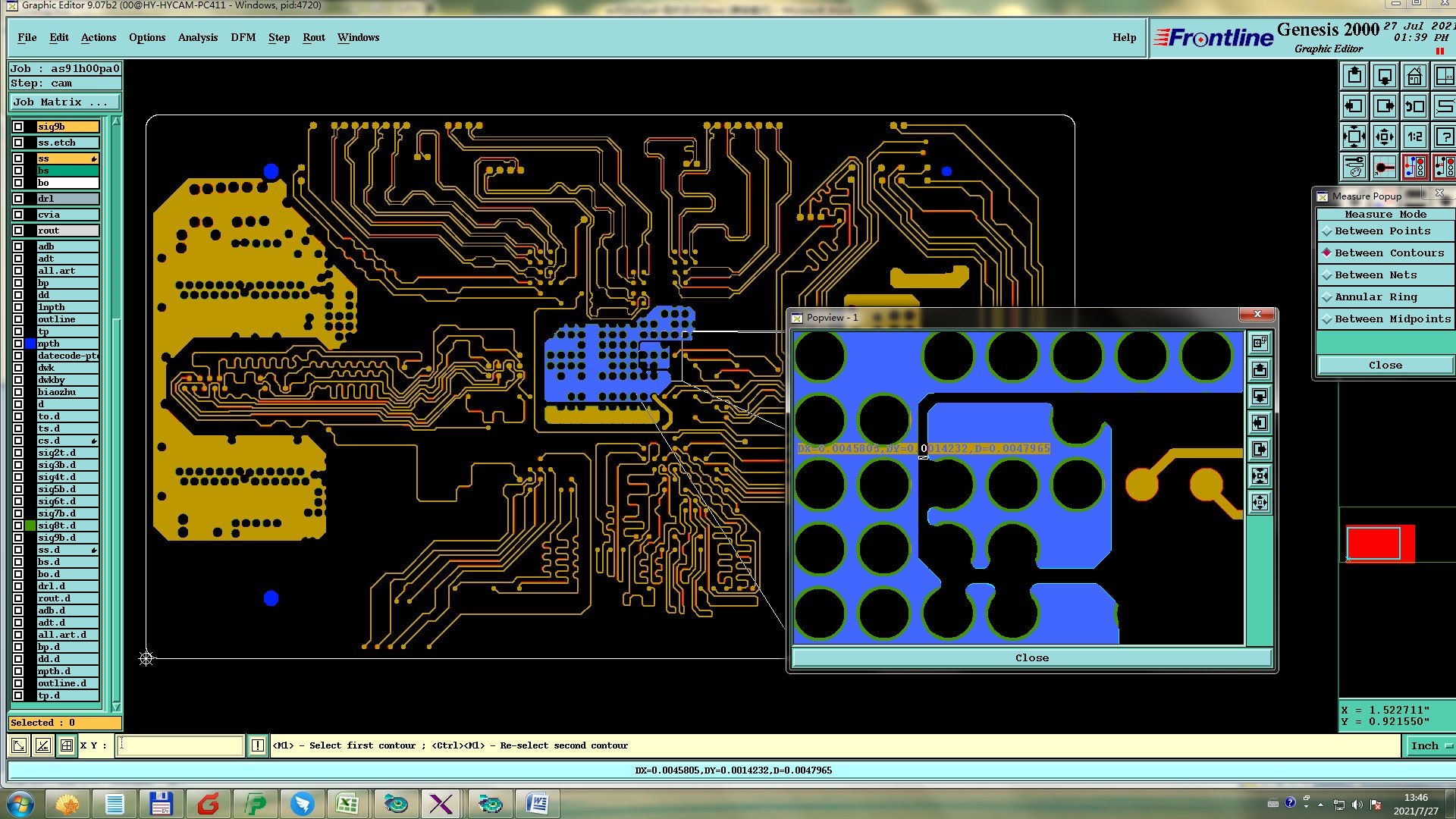This screenshot has height=819, width=1456.
Task: Click the 1:2 zoom scale icon
Action: tap(1414, 137)
